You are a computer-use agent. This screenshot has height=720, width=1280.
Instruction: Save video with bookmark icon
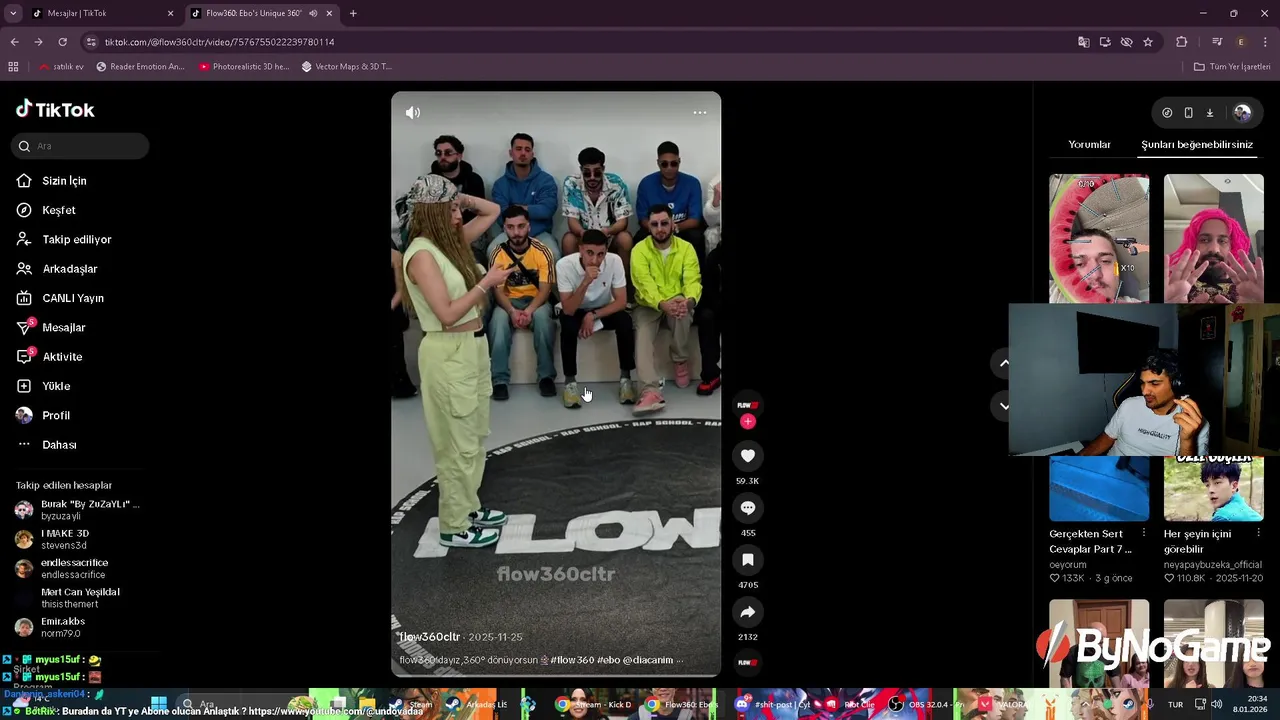point(747,560)
